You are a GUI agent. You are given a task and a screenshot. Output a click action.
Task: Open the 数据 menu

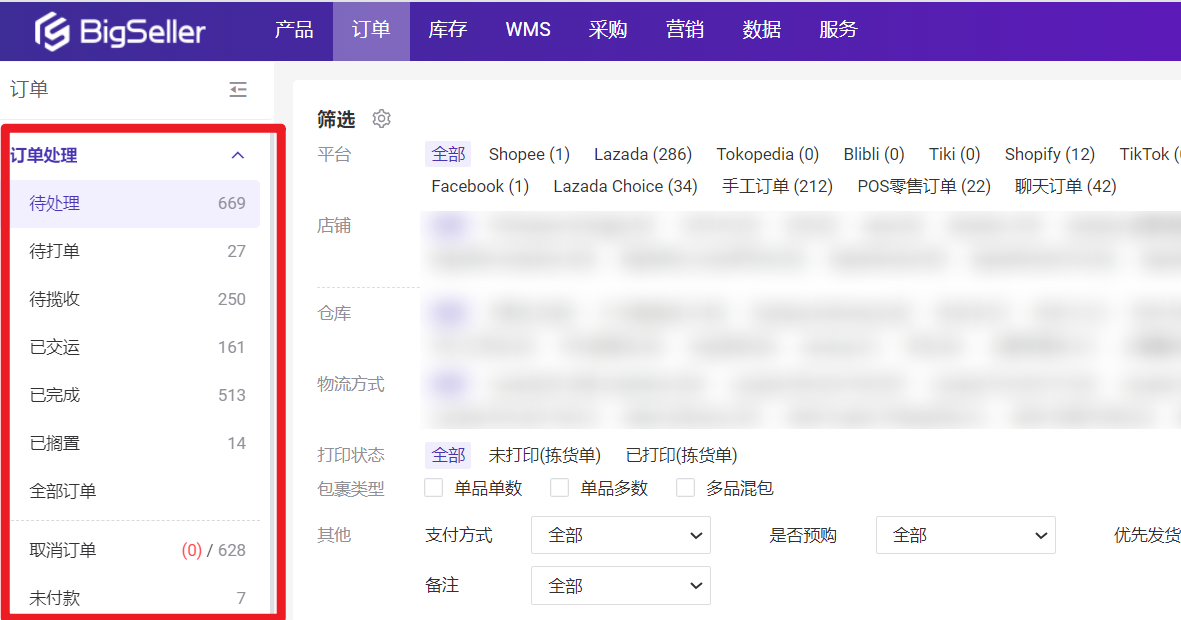coord(761,30)
